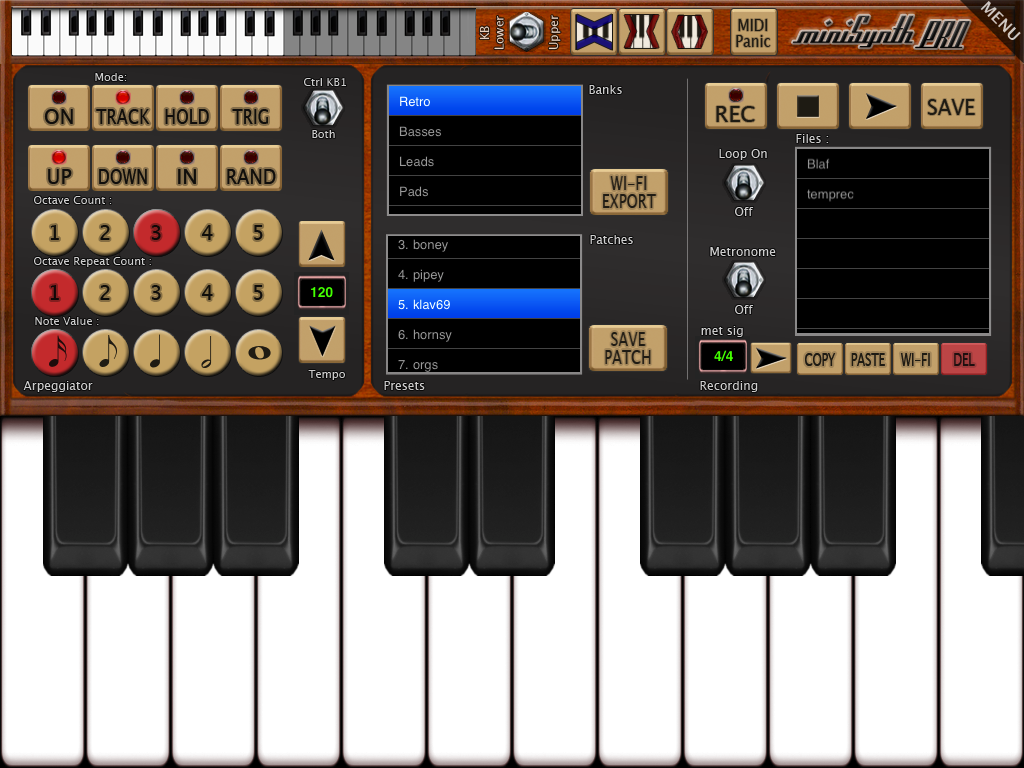Image resolution: width=1024 pixels, height=768 pixels.
Task: Click the mini keyboard range overview
Action: (x=244, y=31)
